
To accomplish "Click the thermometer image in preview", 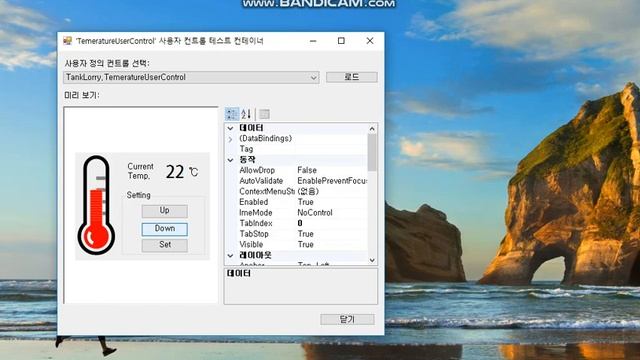I will point(96,205).
